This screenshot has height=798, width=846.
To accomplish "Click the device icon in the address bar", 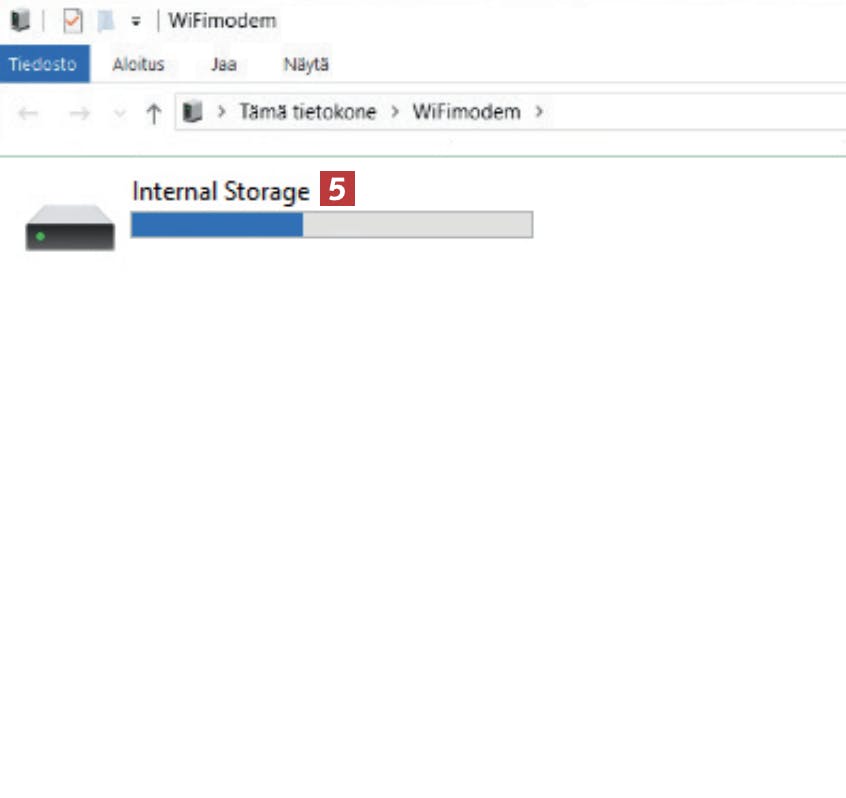I will click(x=194, y=112).
